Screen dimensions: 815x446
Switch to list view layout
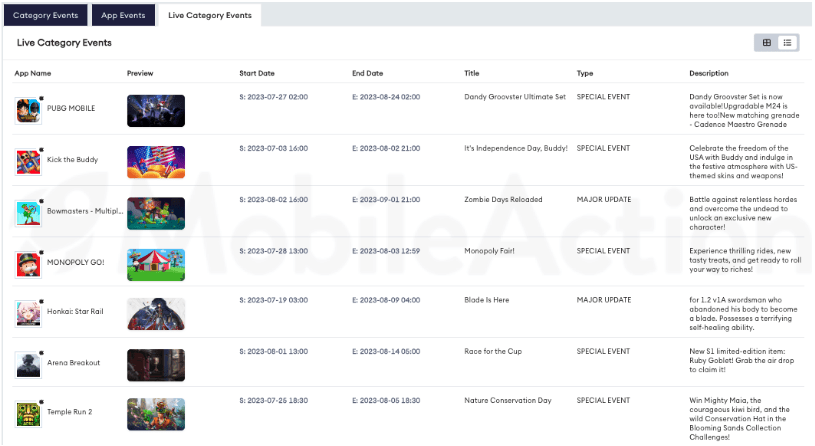pyautogui.click(x=787, y=43)
